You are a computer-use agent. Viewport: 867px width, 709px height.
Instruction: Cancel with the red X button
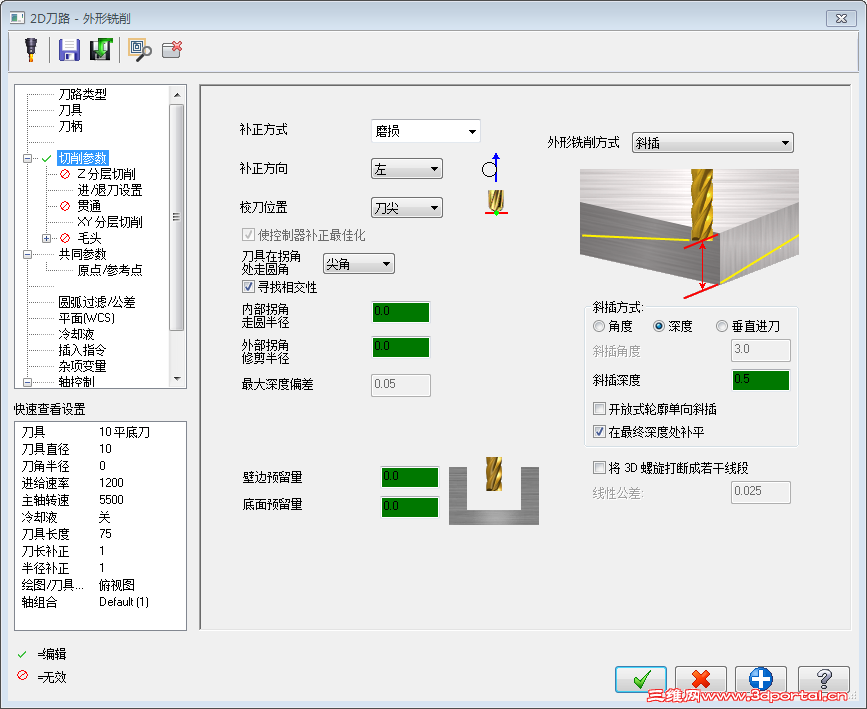click(701, 678)
